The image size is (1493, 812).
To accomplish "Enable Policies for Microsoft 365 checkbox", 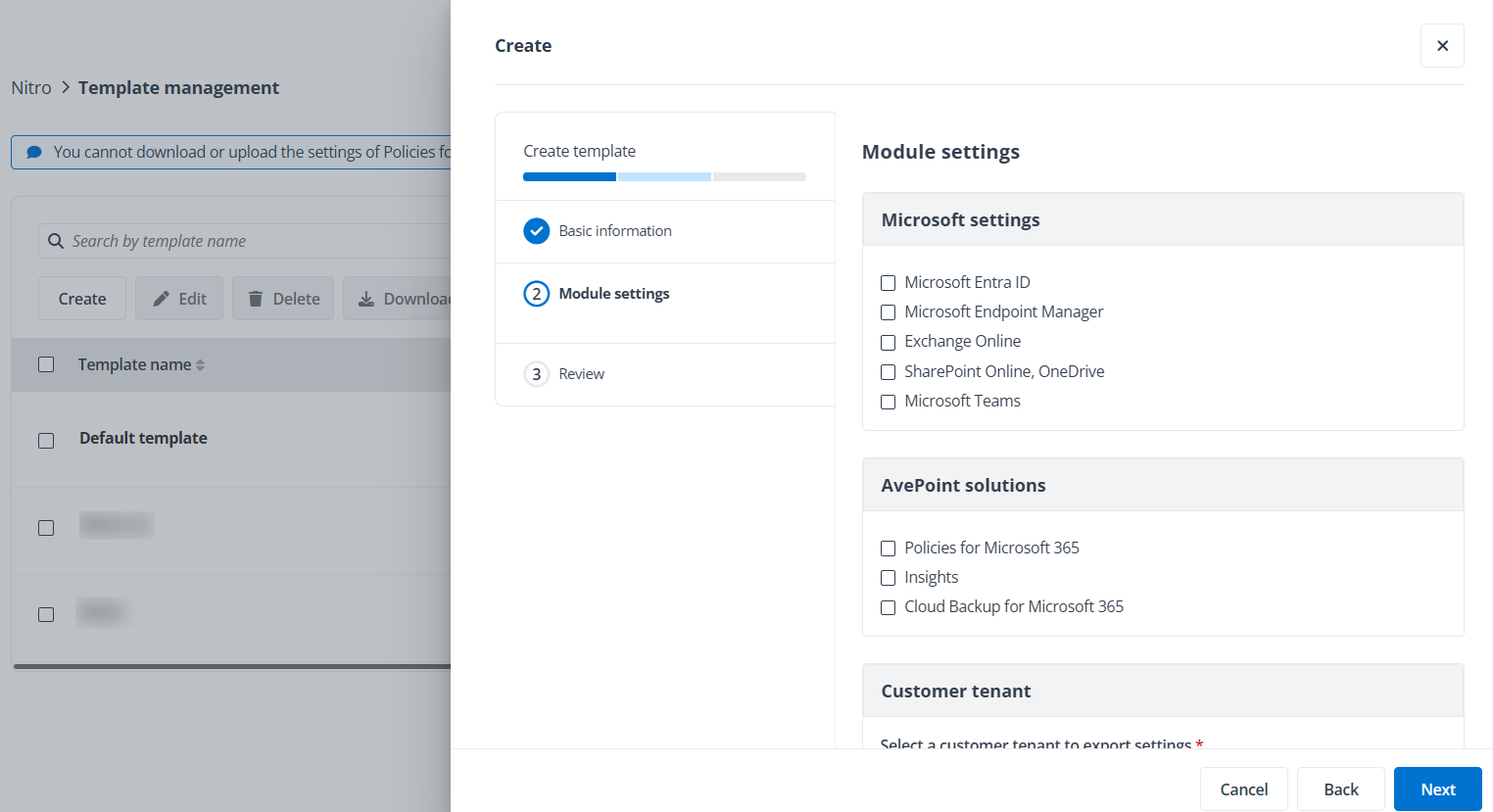I will pos(889,549).
